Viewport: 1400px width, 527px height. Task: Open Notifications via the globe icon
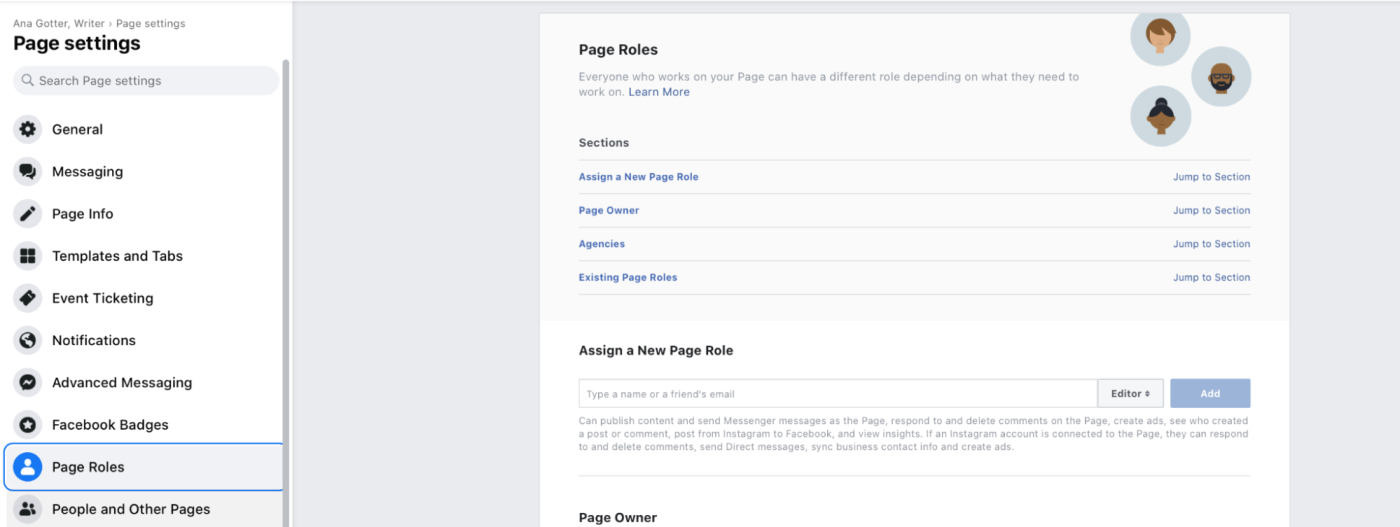[x=28, y=340]
